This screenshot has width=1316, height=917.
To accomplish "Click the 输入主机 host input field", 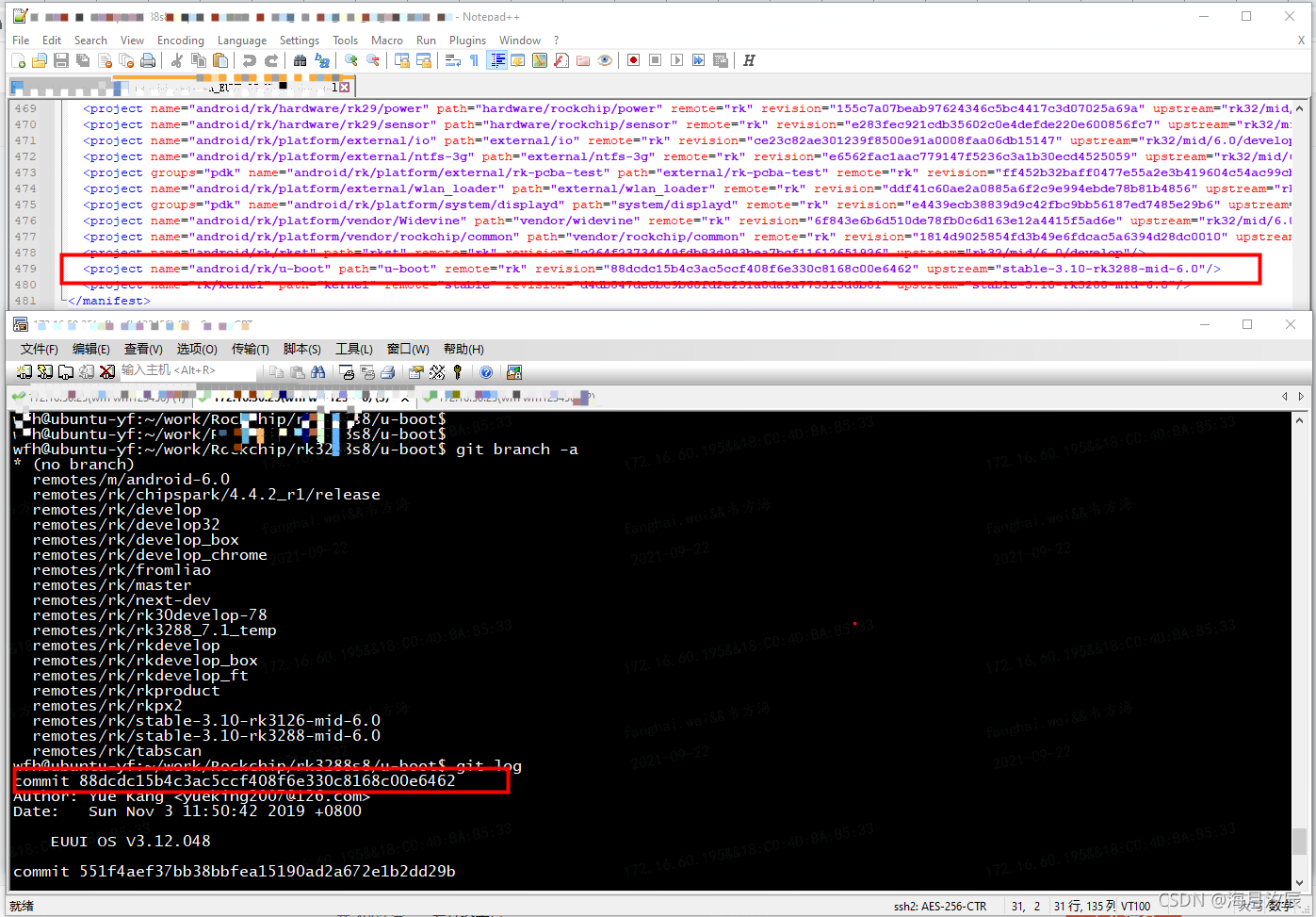I will coord(187,371).
